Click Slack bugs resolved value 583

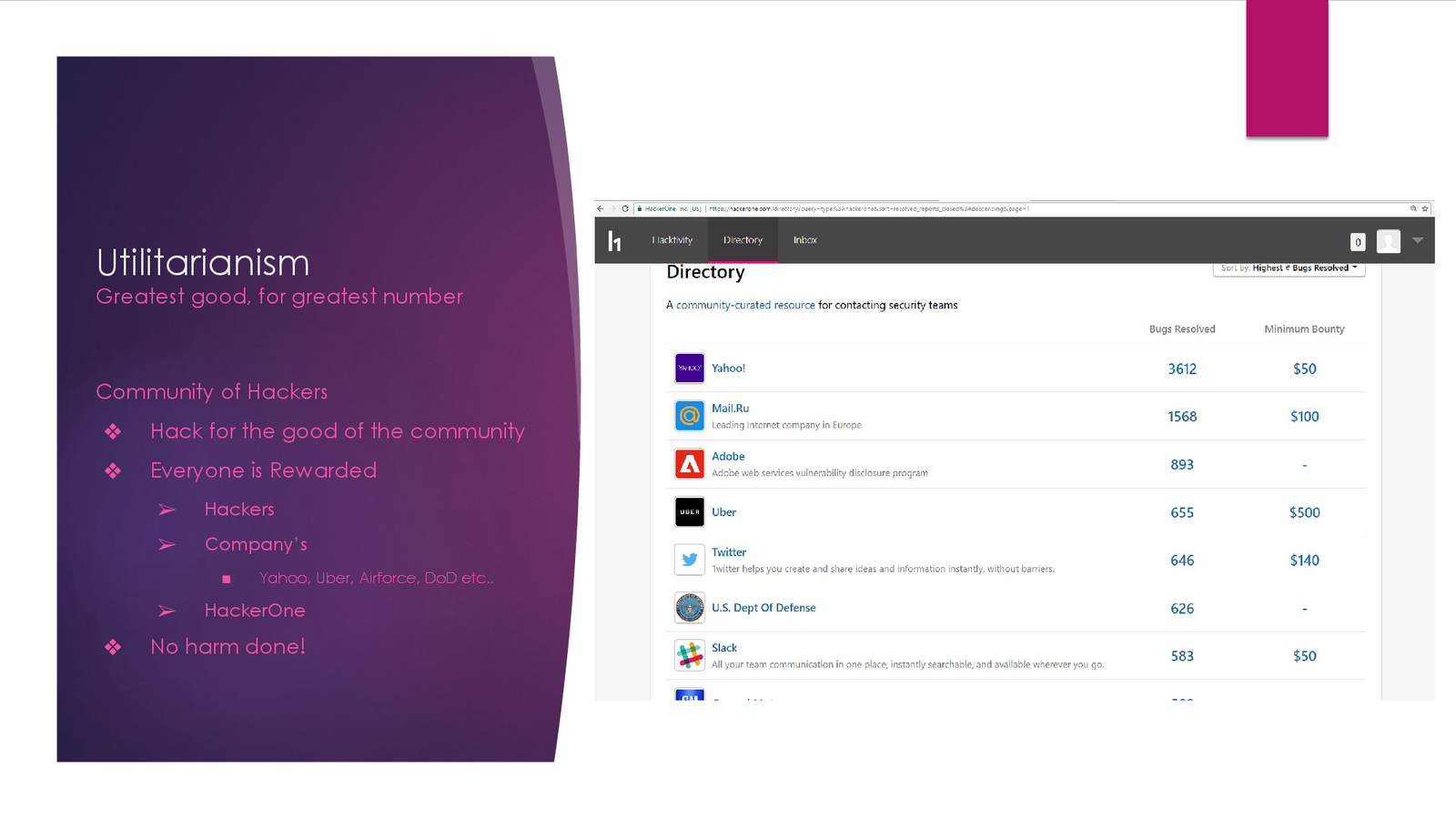(x=1182, y=656)
